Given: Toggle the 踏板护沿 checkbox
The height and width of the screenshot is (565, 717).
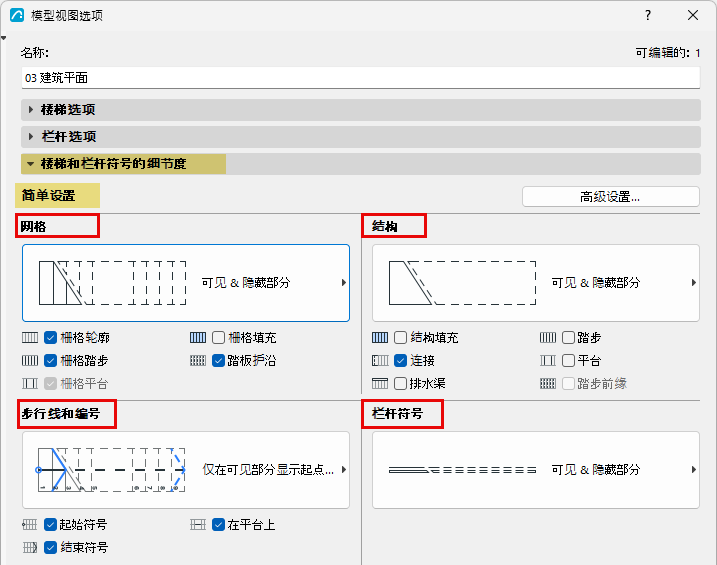Looking at the screenshot, I should point(218,361).
